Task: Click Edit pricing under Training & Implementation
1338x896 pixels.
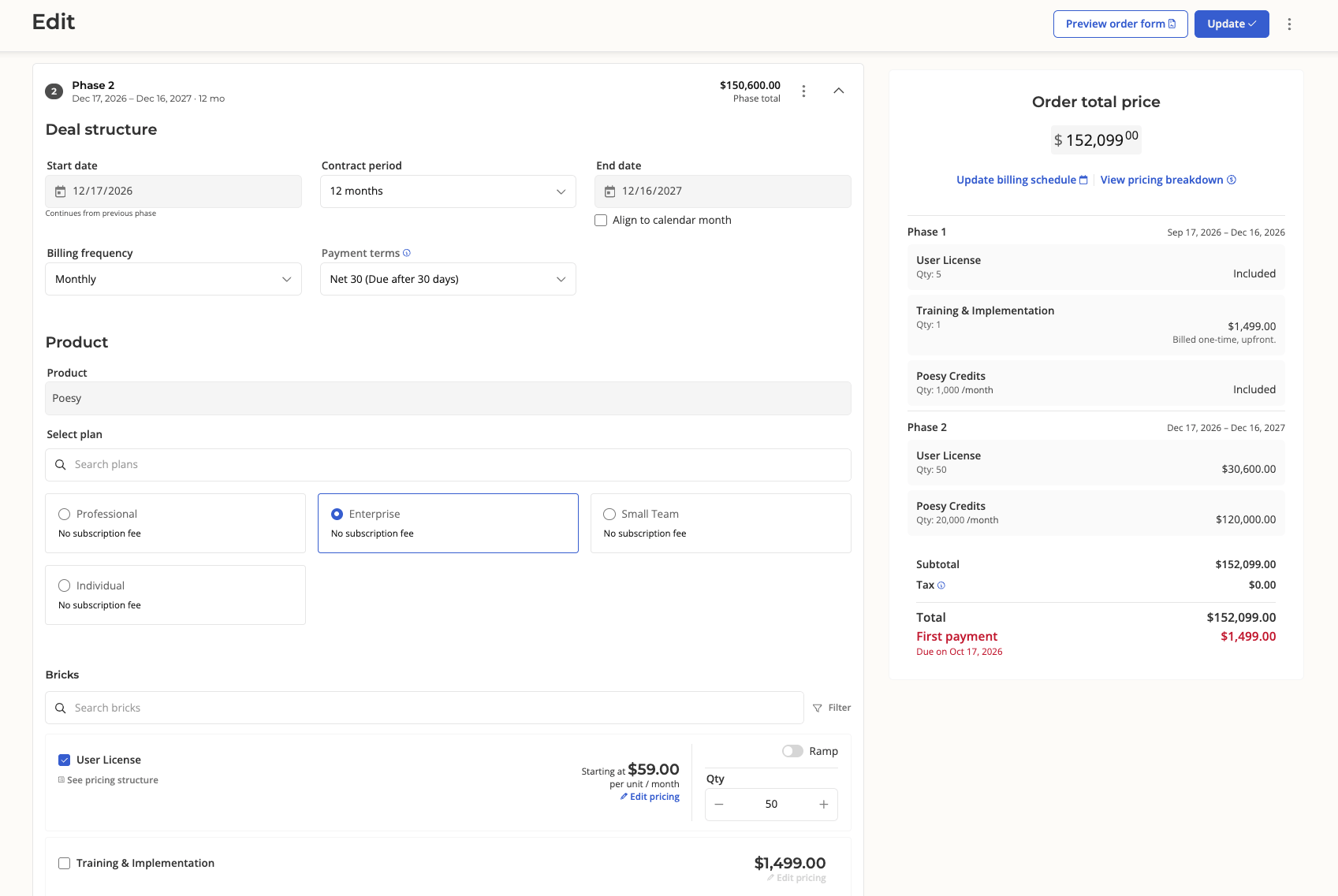Action: click(x=796, y=879)
